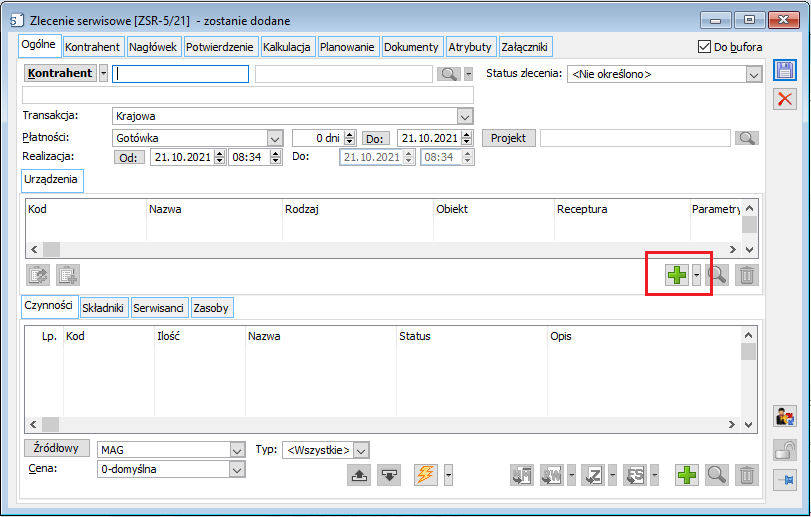The image size is (811, 517).
Task: Click the Czynności list horizontal scrollbar thumb
Action: (x=50, y=424)
